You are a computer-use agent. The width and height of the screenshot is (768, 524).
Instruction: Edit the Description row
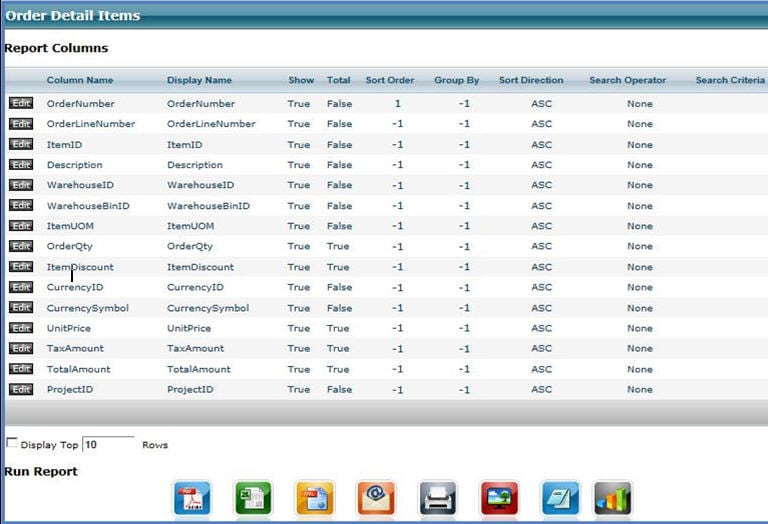tap(21, 165)
